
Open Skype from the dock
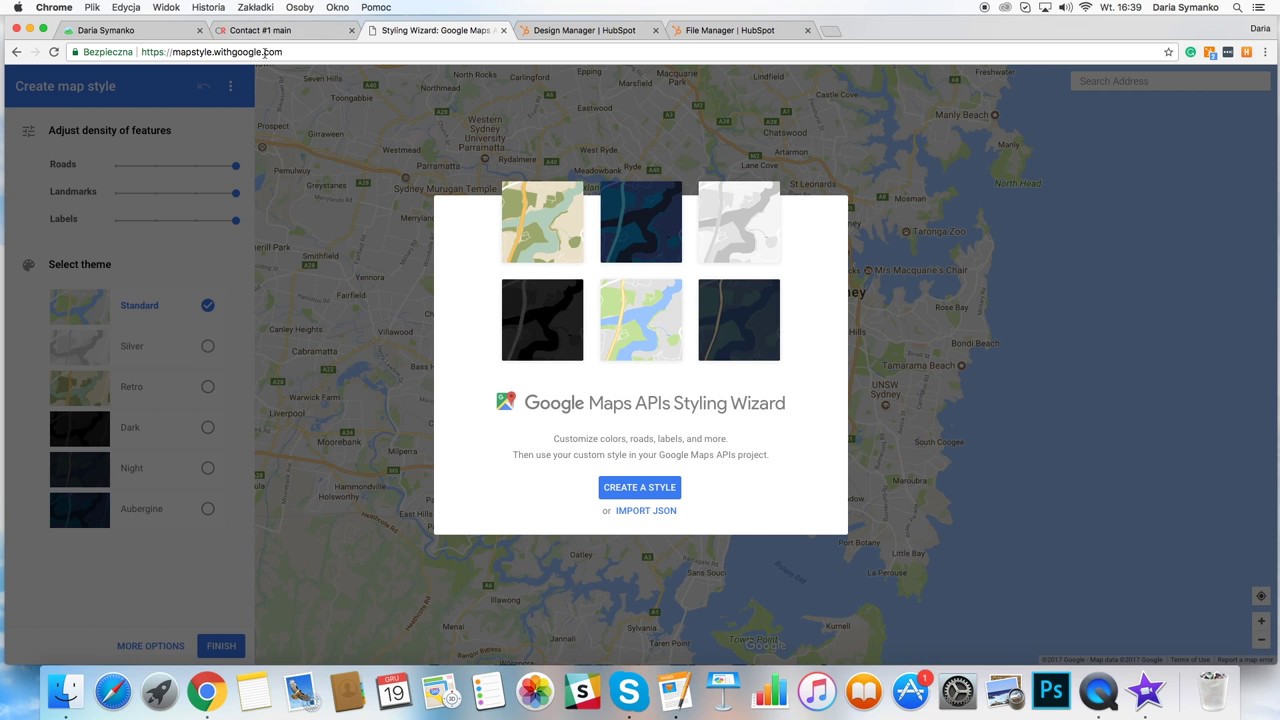[629, 691]
